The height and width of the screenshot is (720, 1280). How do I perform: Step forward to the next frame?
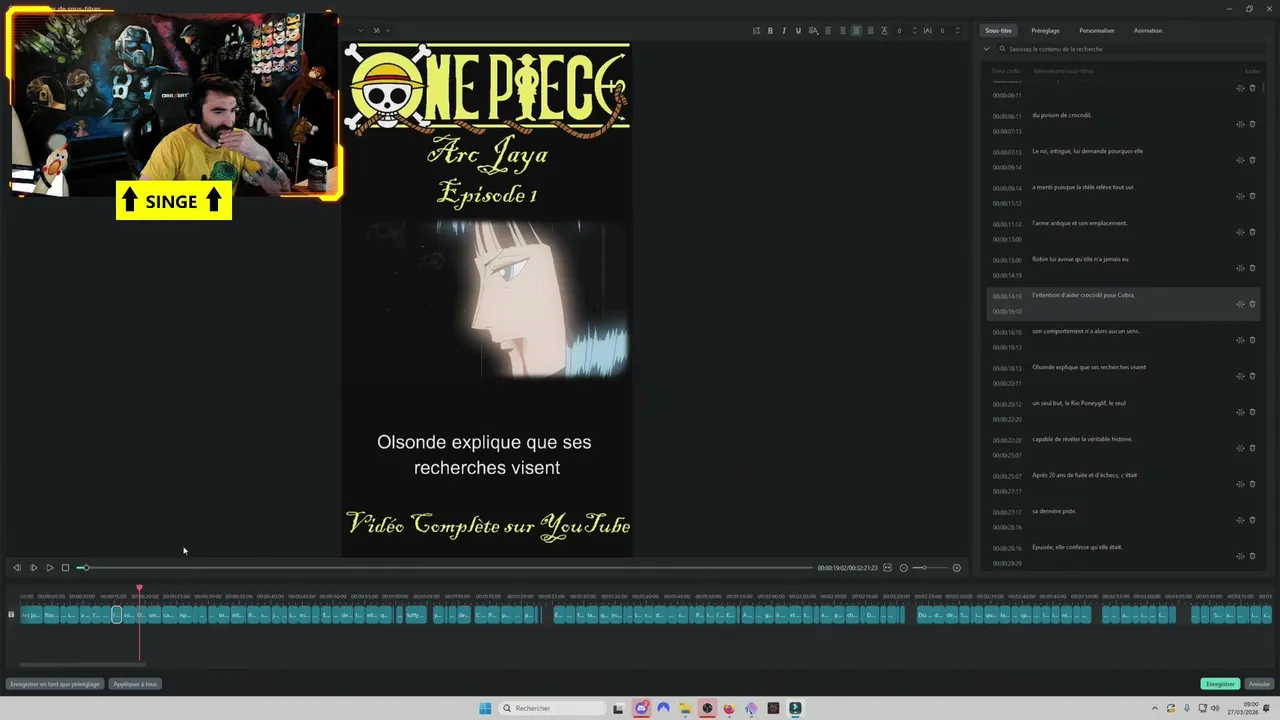pyautogui.click(x=33, y=568)
